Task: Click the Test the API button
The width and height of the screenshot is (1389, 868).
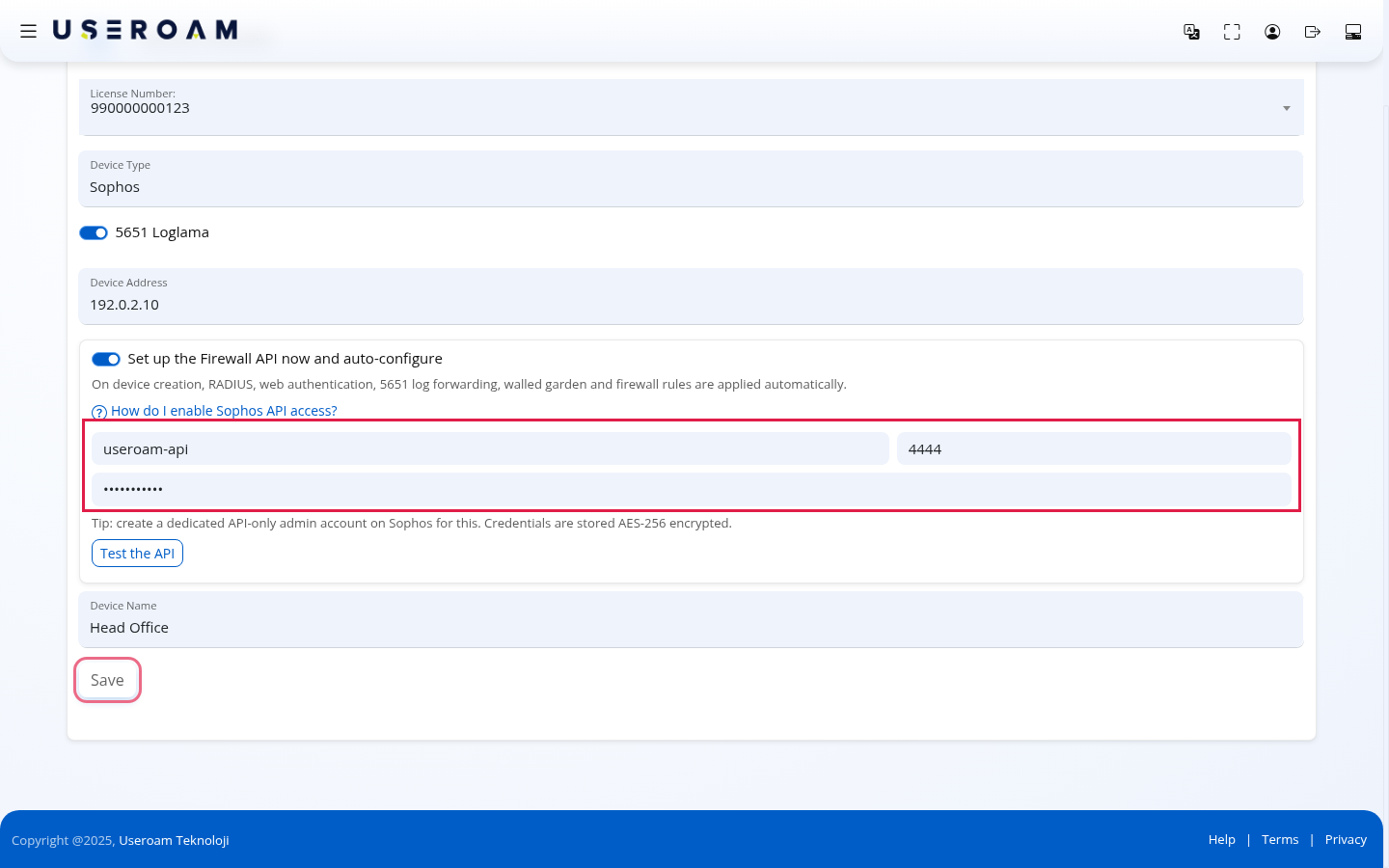Action: point(137,554)
